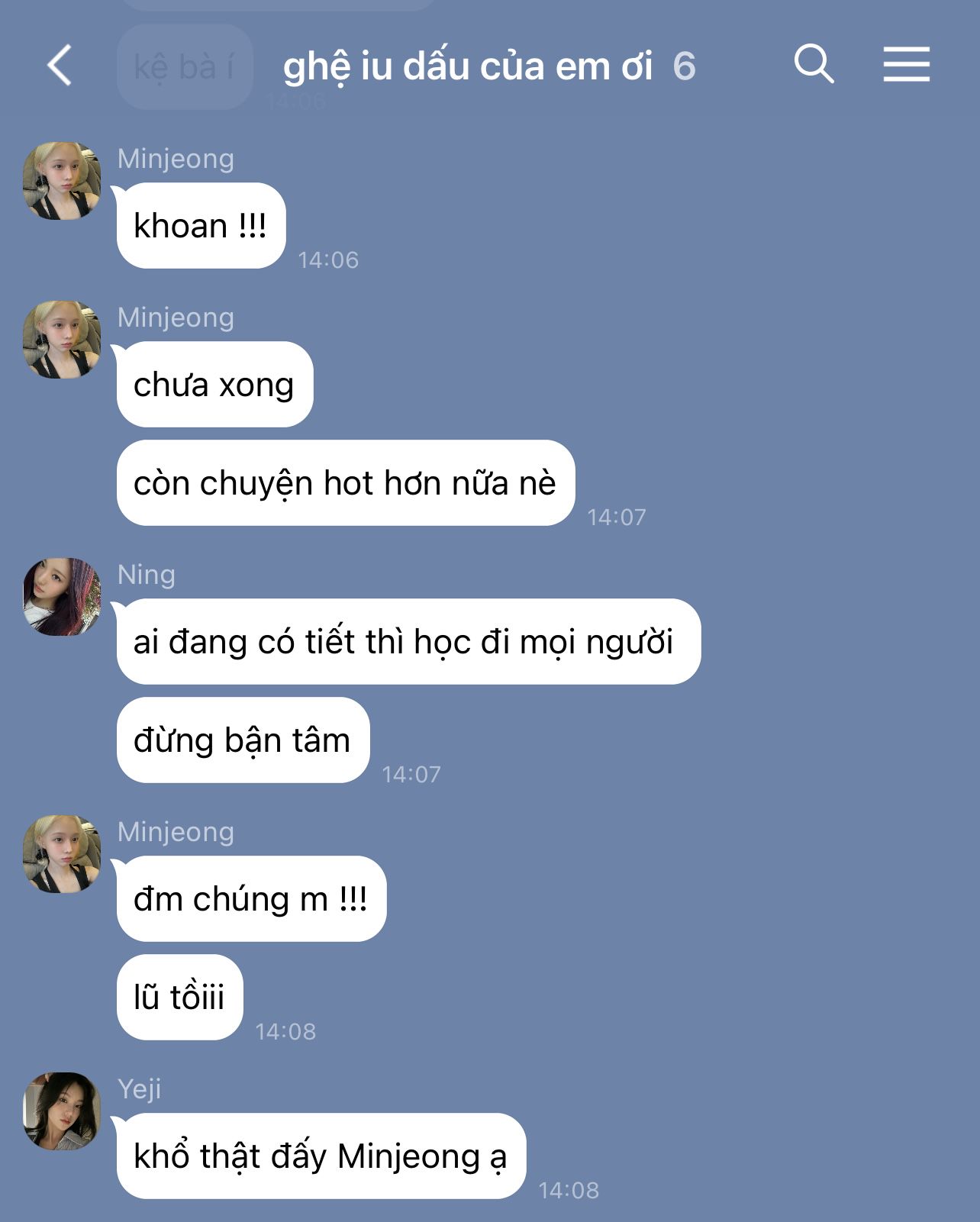The image size is (980, 1222).
Task: Tap the sender name Yeji
Action: (x=140, y=1089)
